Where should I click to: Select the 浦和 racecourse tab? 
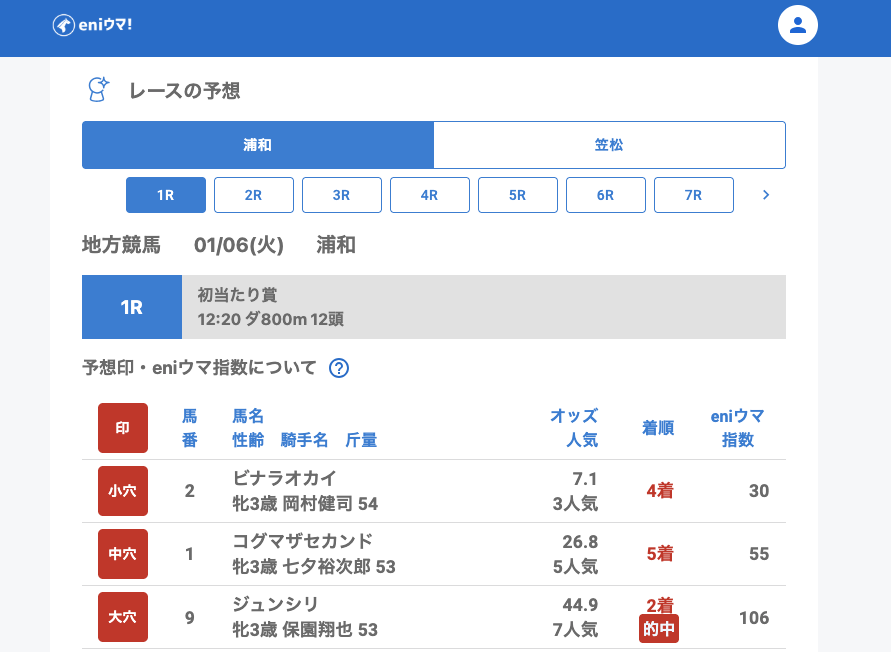258,145
